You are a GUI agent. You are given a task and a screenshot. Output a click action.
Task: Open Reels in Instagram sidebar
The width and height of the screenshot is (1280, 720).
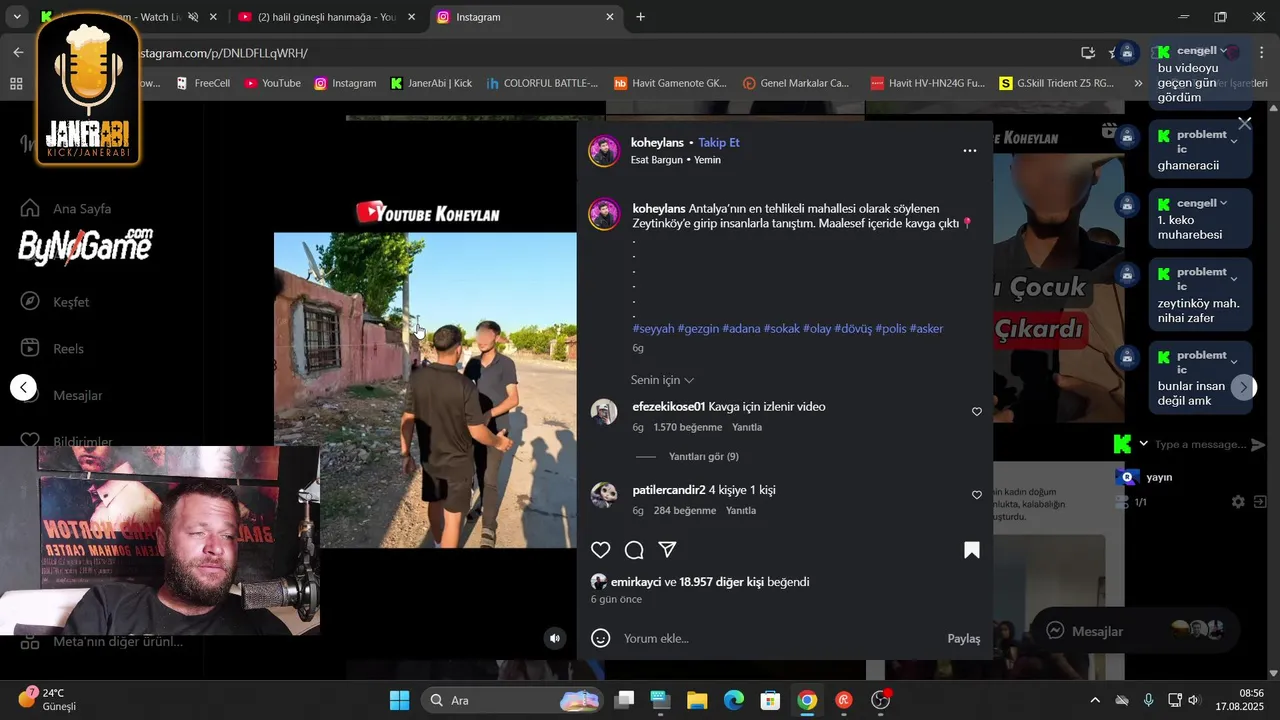click(53, 349)
